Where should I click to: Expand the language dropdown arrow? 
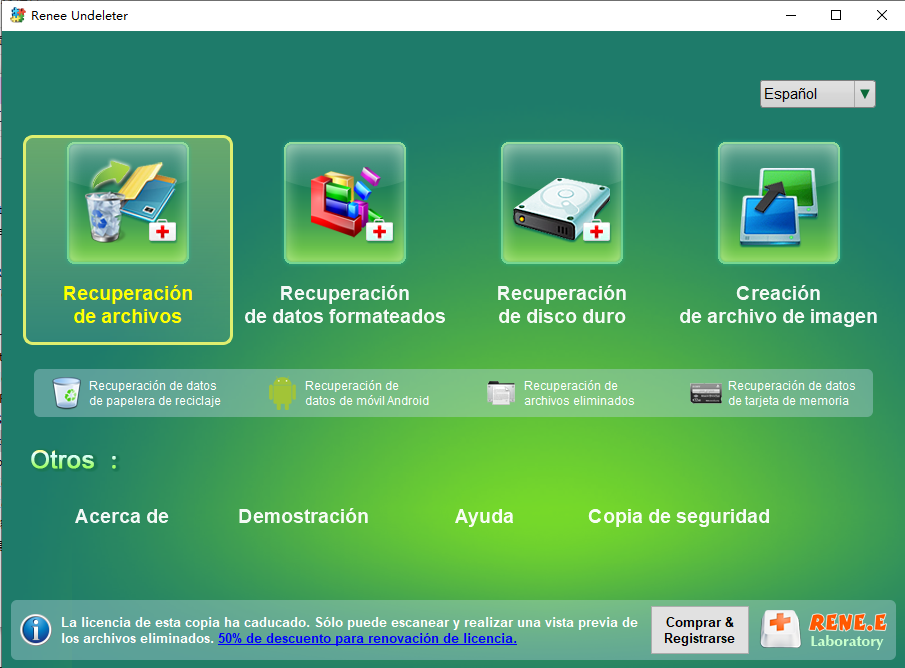click(x=865, y=94)
